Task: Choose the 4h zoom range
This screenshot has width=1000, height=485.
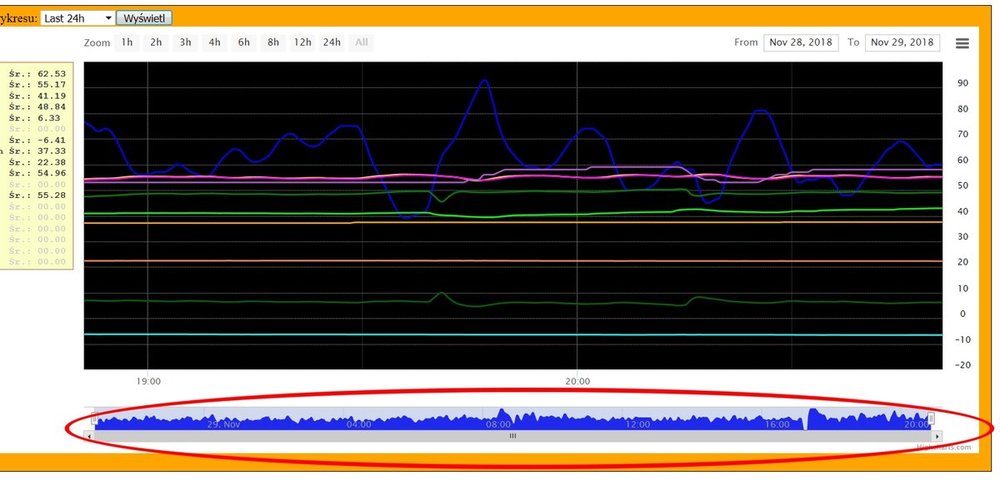Action: 214,43
